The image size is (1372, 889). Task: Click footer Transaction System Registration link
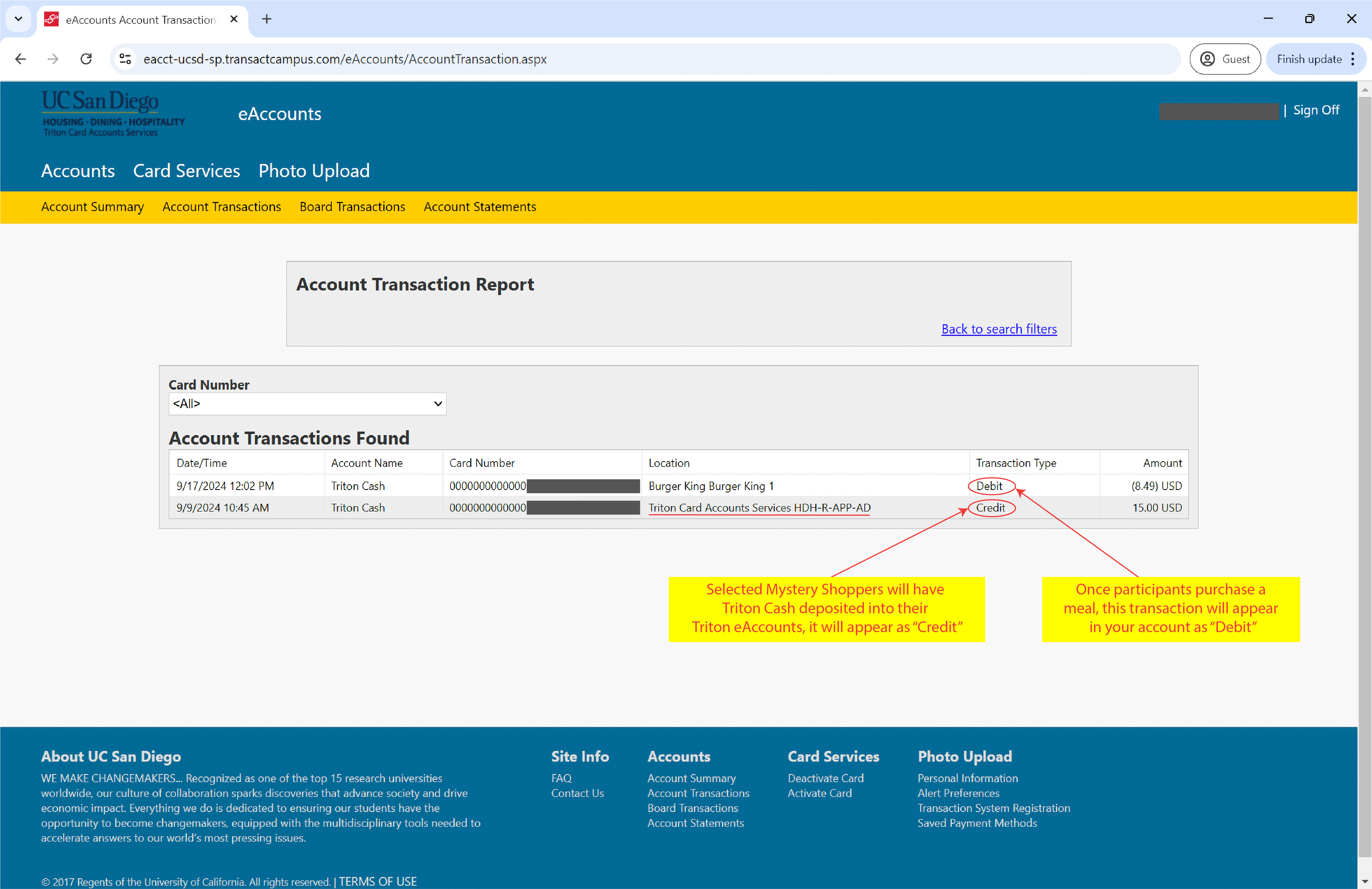pyautogui.click(x=993, y=808)
